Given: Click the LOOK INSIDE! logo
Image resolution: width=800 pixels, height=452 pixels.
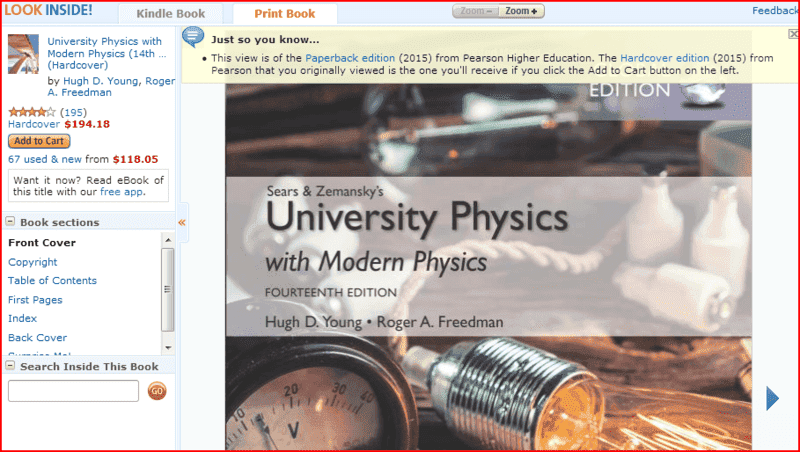Looking at the screenshot, I should pos(48,10).
